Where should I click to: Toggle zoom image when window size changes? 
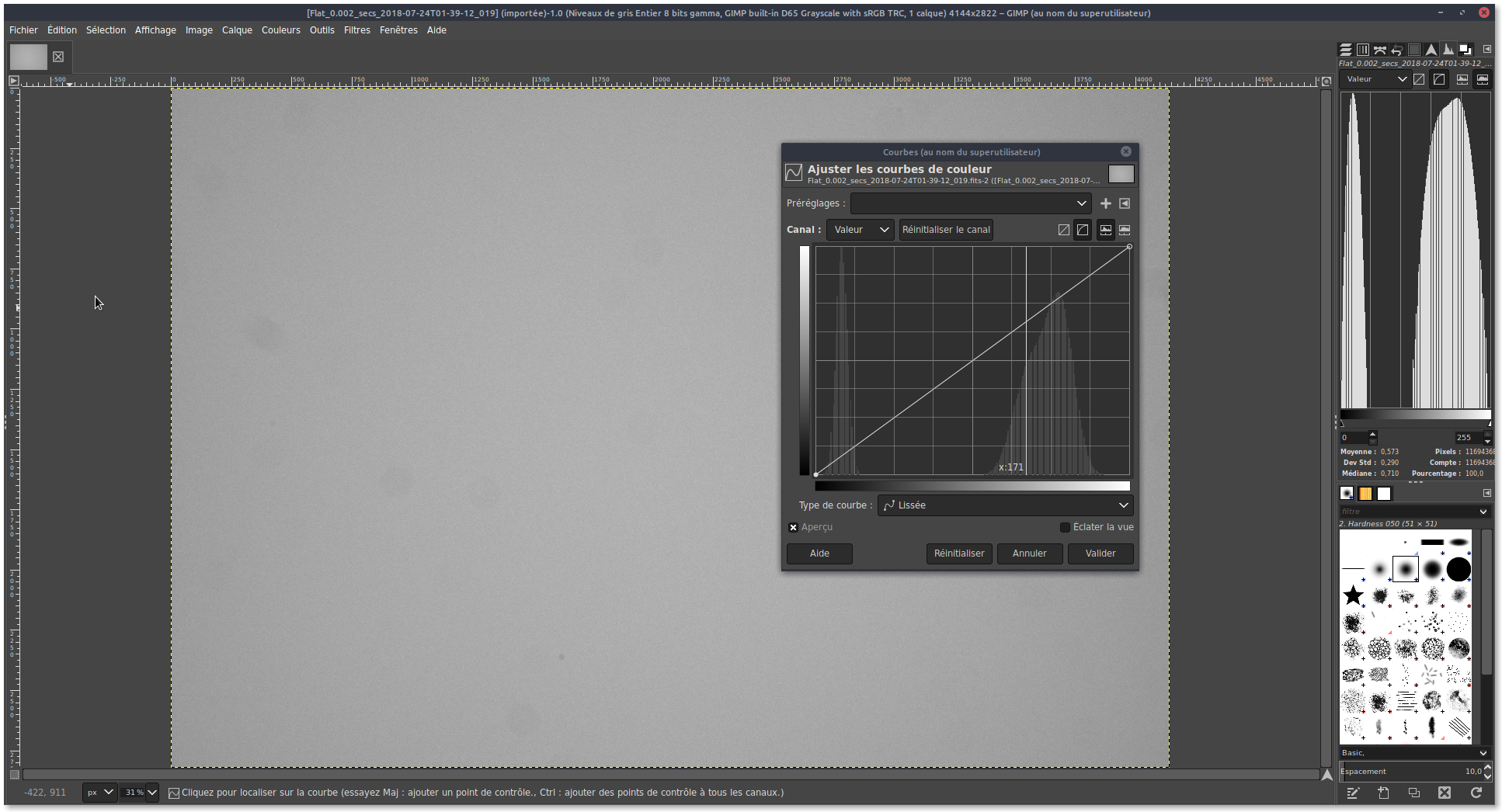coord(1326,81)
